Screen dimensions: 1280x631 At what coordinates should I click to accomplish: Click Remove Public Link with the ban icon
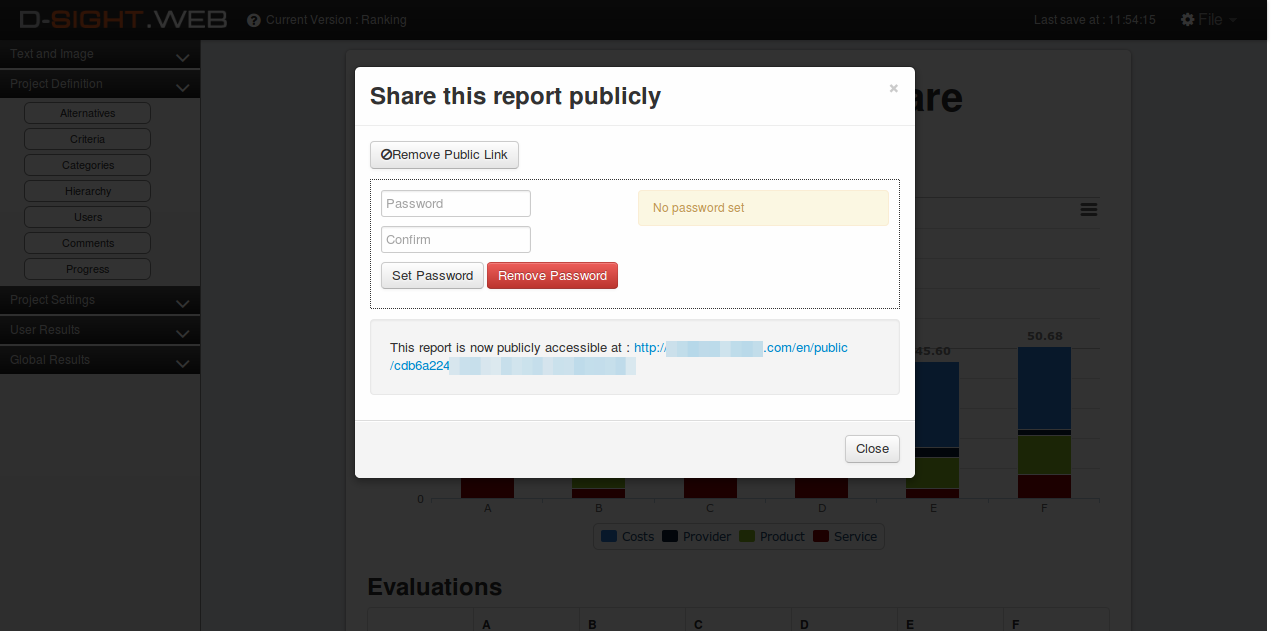(x=444, y=155)
